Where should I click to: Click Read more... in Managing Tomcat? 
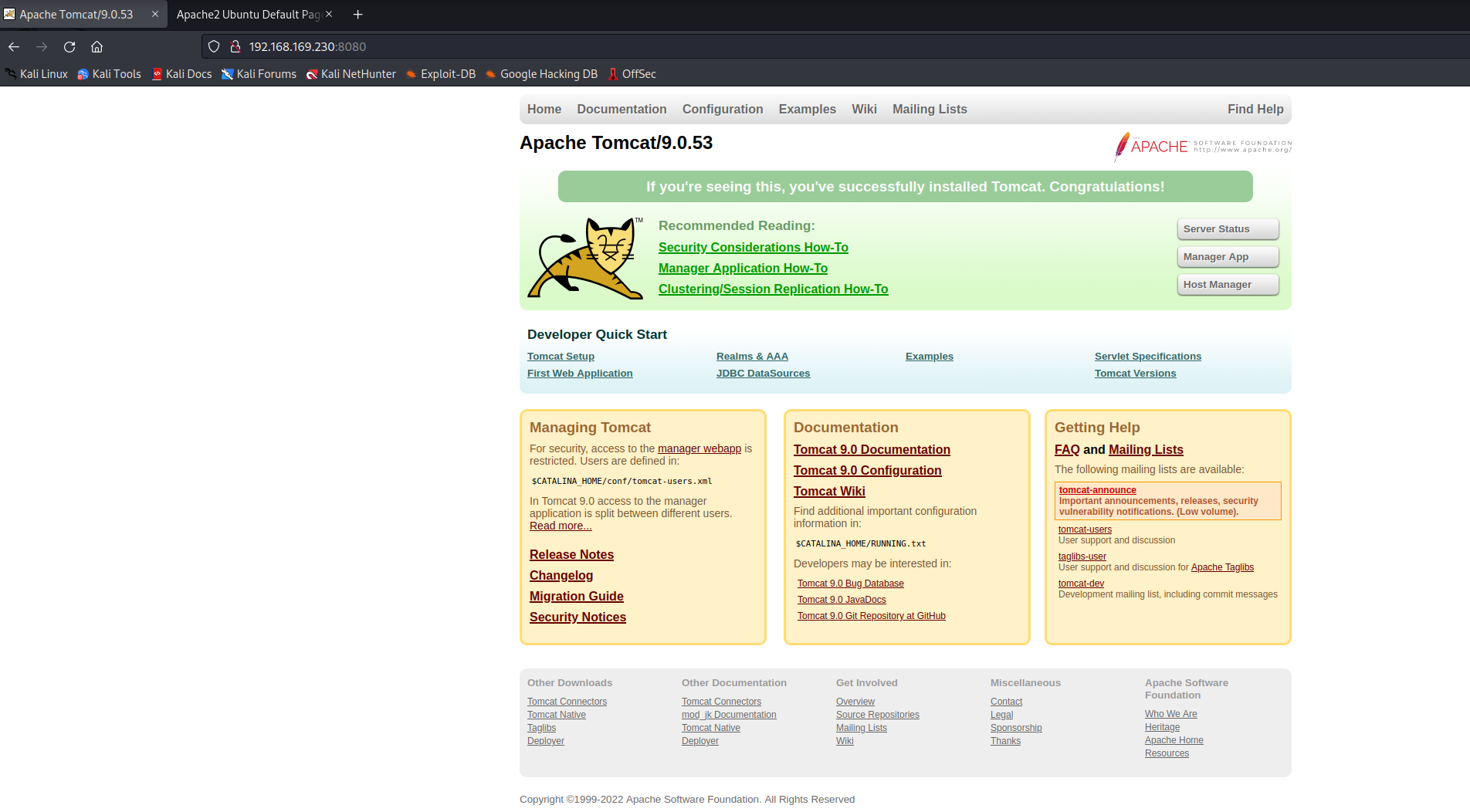click(561, 526)
